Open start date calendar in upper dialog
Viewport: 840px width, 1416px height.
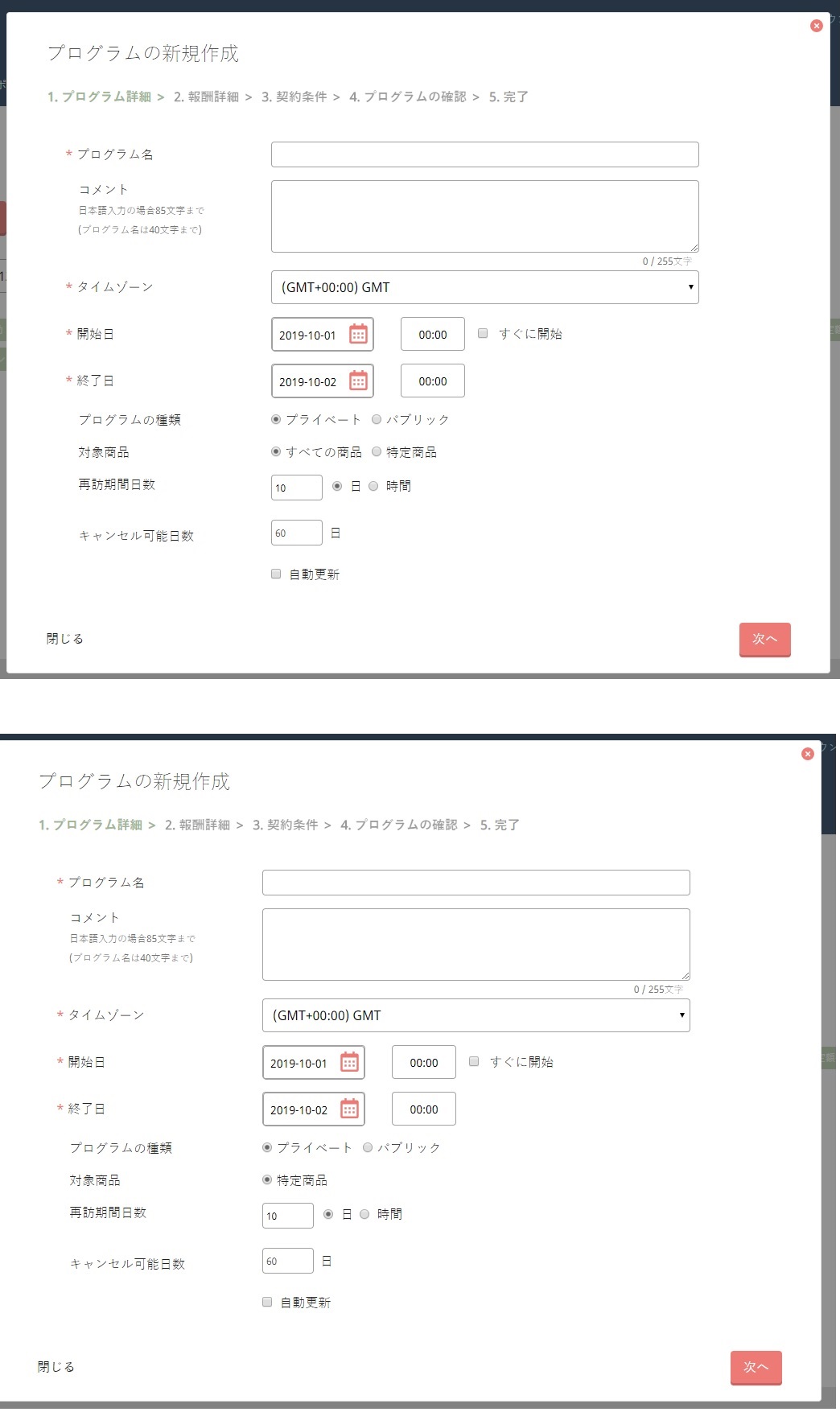coord(358,334)
